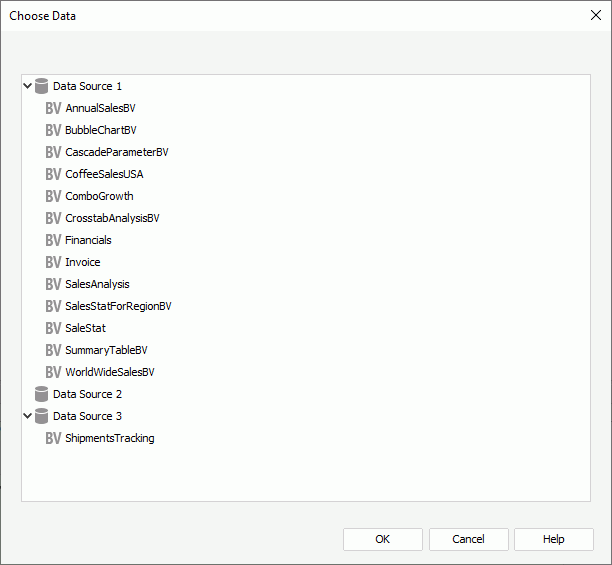The height and width of the screenshot is (565, 612).
Task: Click the BV icon beside ComboGrowth
Action: tap(53, 196)
